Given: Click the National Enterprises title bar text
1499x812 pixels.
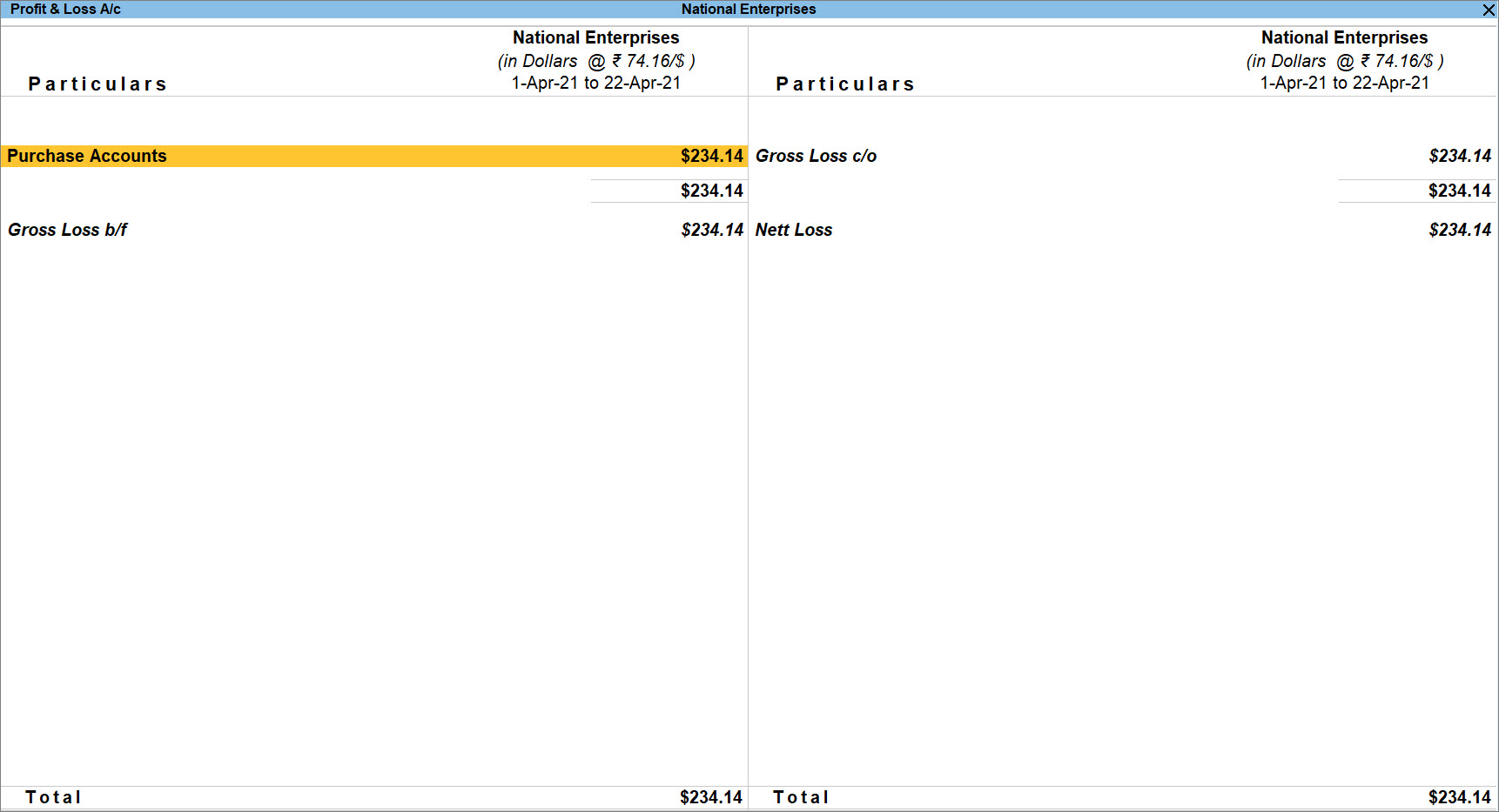Looking at the screenshot, I should (x=749, y=9).
